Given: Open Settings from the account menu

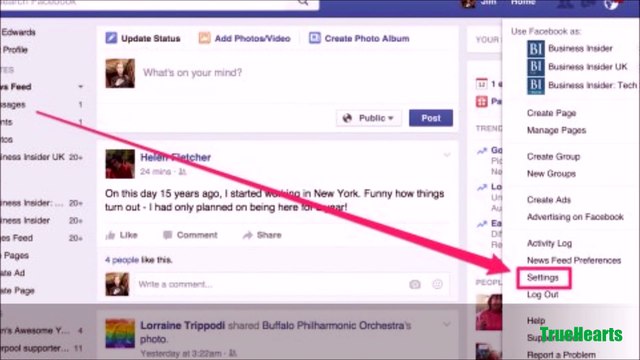Looking at the screenshot, I should (542, 278).
